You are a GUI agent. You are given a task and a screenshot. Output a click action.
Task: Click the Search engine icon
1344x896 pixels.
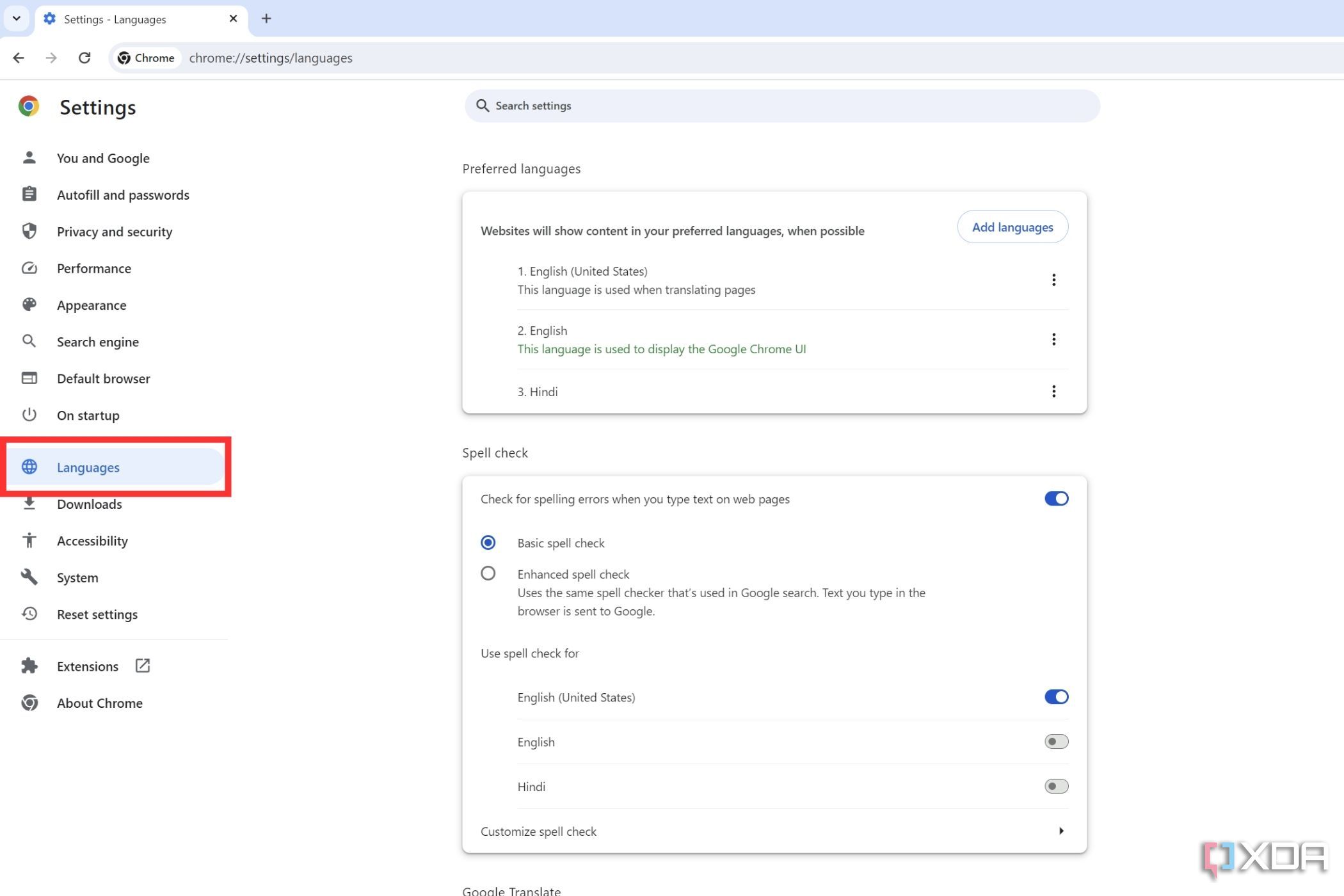pos(28,341)
